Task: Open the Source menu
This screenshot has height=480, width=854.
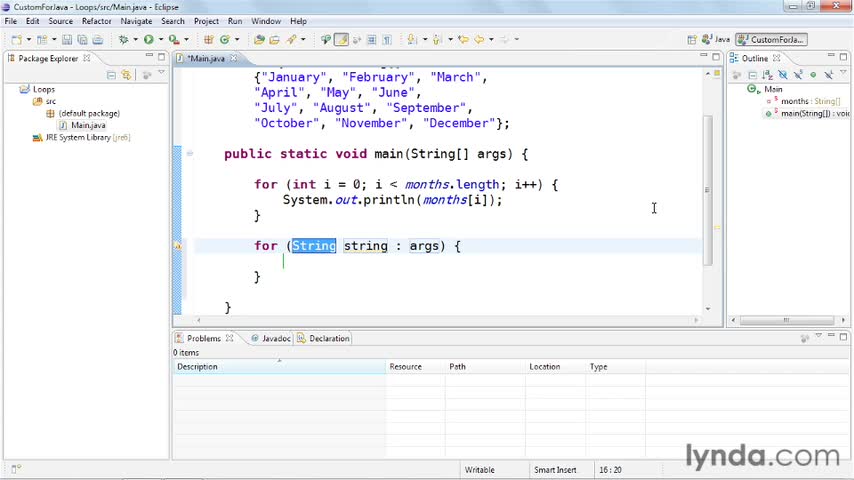Action: (60, 21)
